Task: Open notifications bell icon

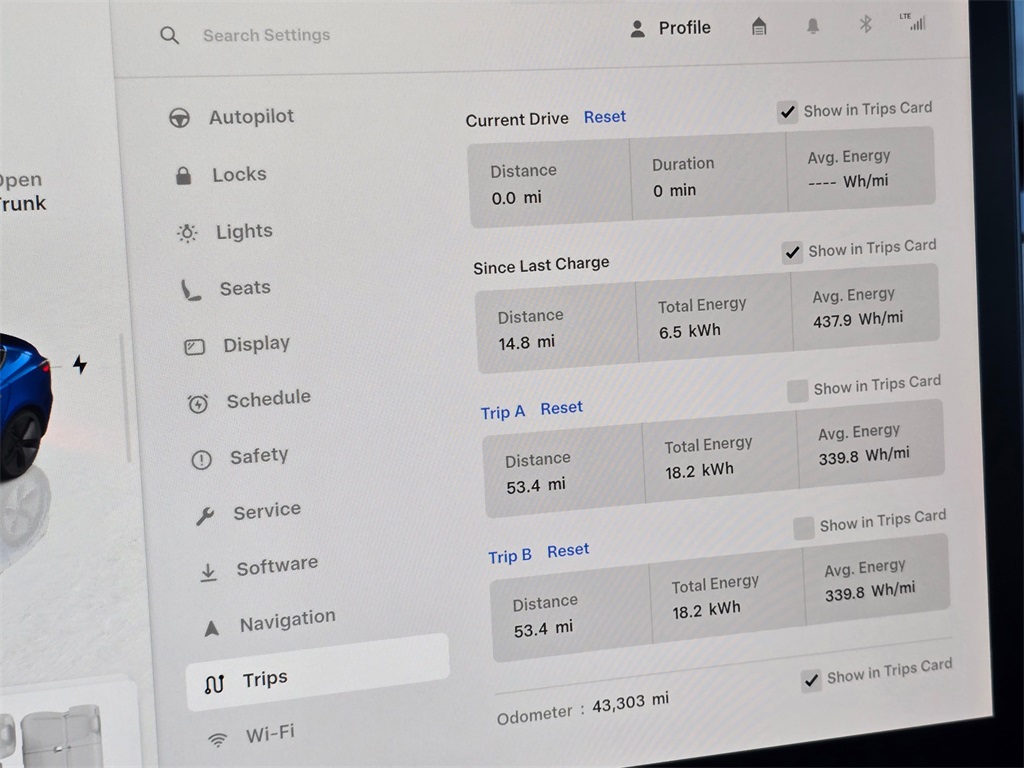Action: 814,26
